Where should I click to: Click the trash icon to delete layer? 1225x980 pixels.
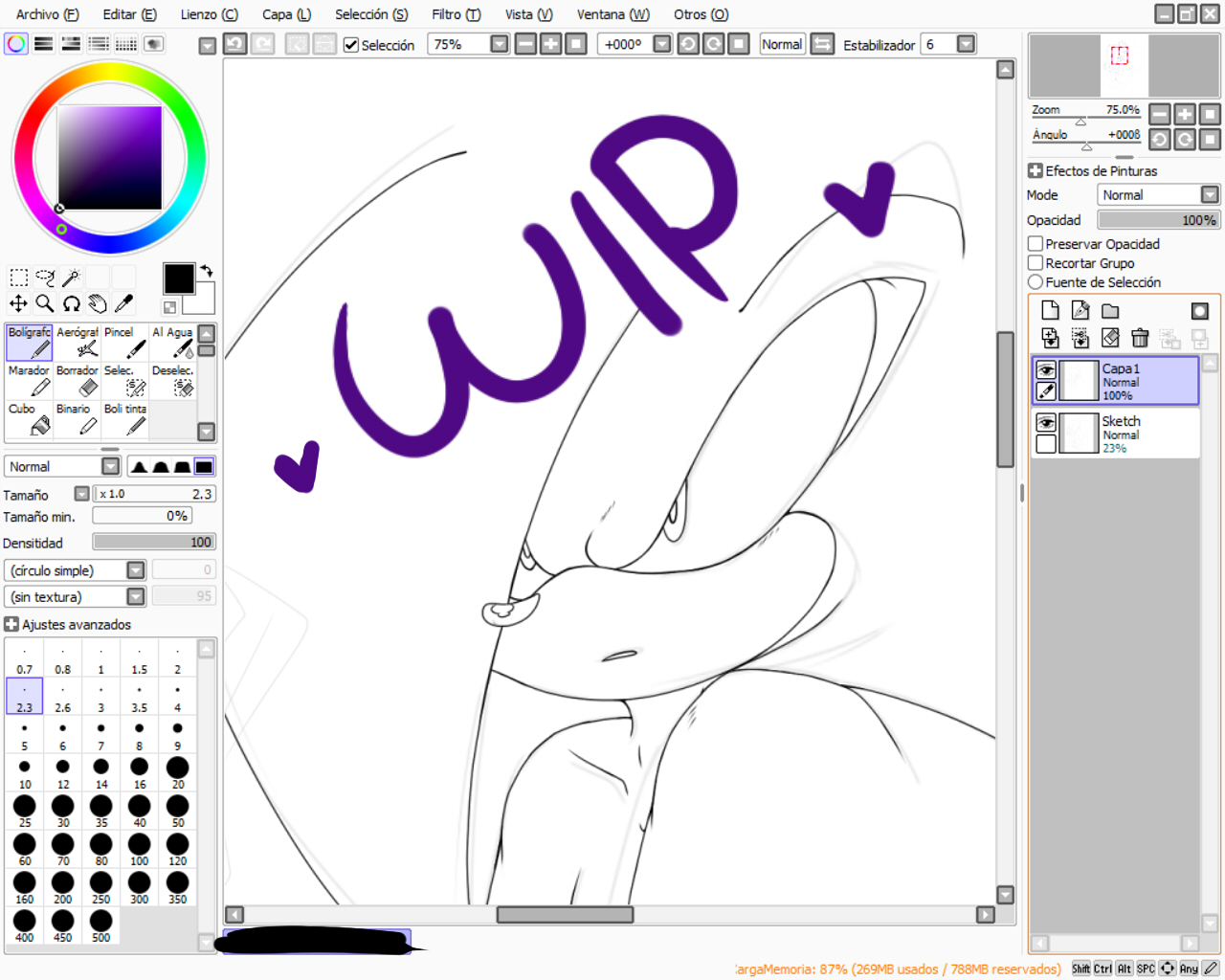pos(1139,338)
